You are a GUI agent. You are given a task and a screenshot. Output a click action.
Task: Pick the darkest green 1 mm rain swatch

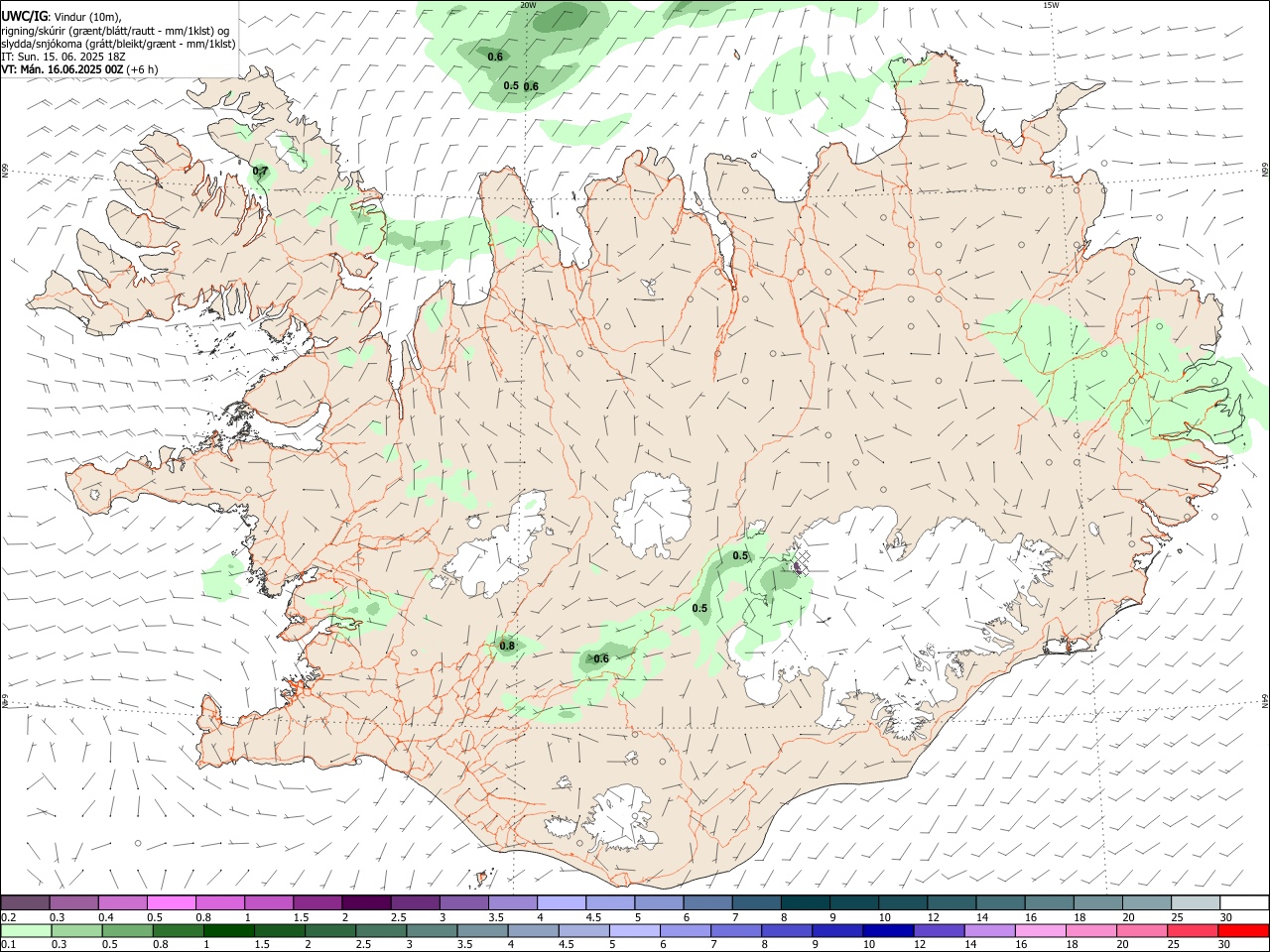[228, 930]
